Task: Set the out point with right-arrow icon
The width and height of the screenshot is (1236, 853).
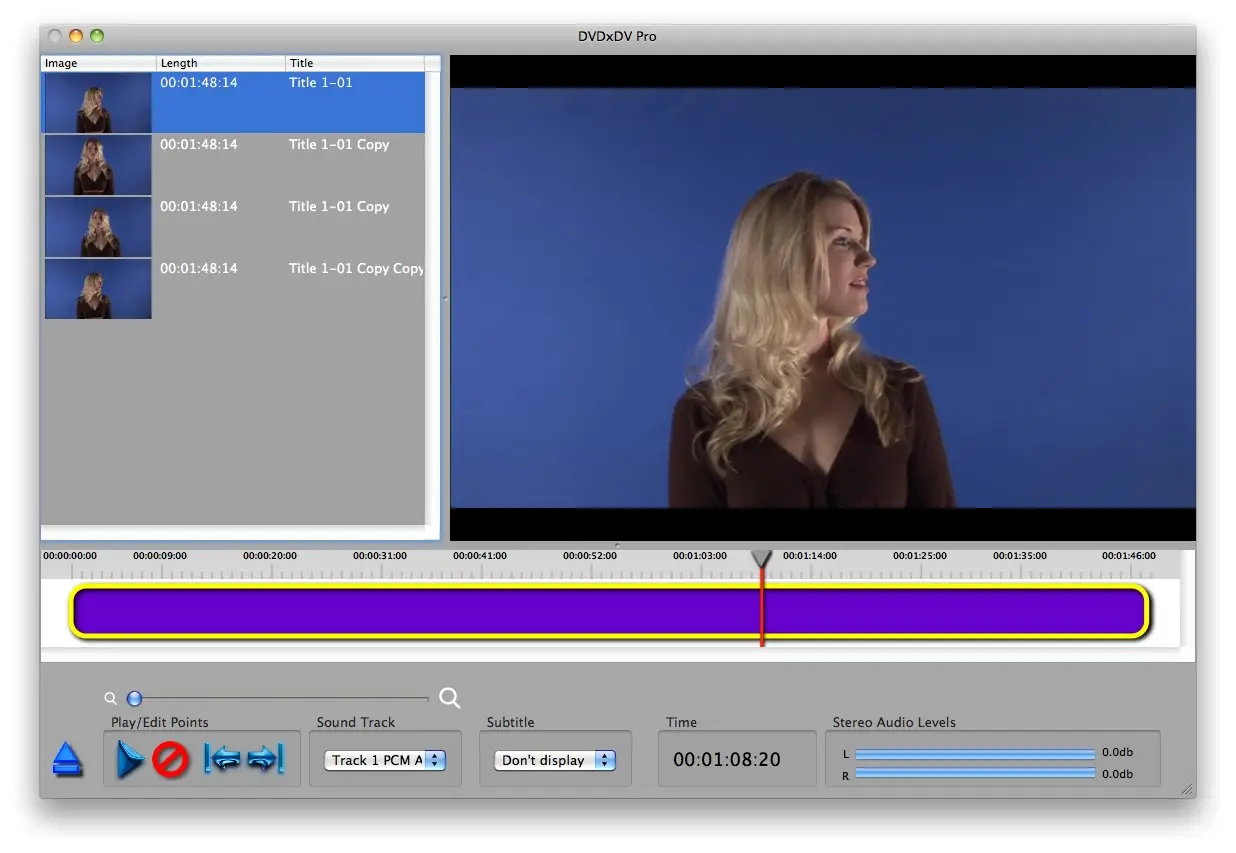Action: [266, 759]
